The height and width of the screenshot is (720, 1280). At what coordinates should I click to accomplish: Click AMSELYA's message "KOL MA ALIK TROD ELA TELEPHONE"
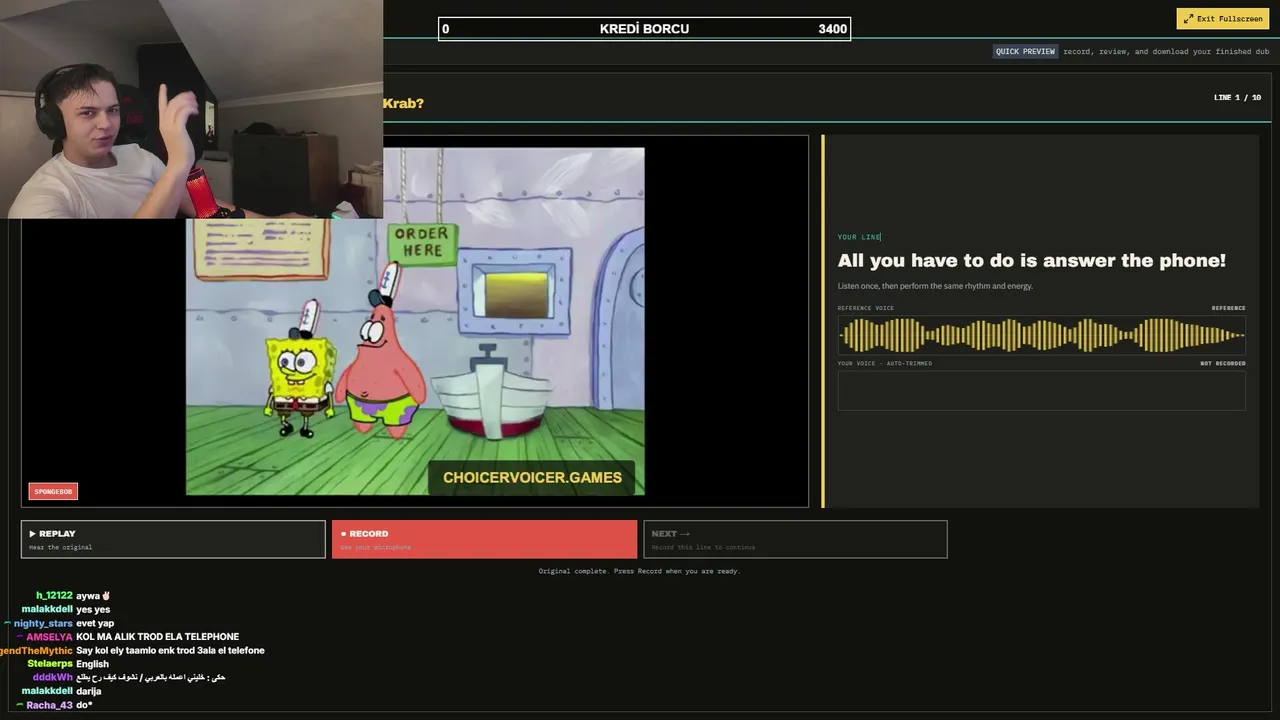(157, 637)
